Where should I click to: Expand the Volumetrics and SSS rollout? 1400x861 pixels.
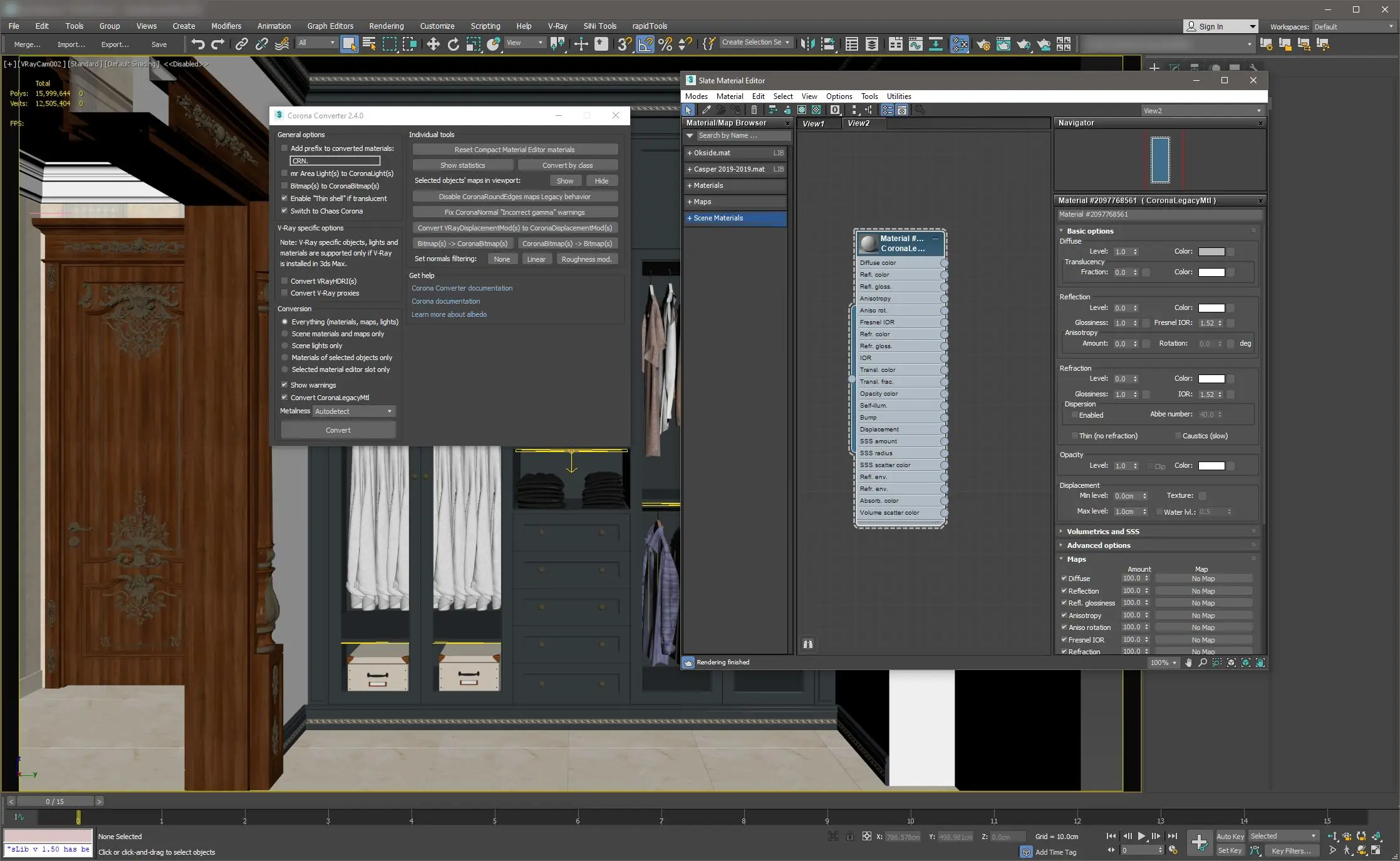1102,532
